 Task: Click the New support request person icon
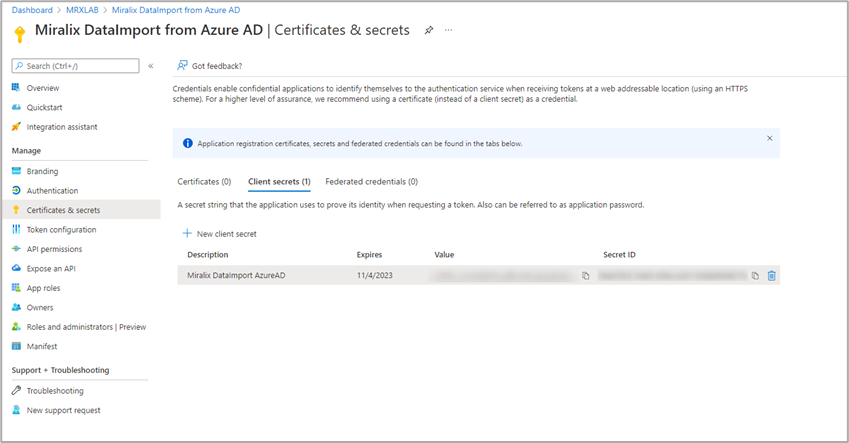pyautogui.click(x=16, y=411)
